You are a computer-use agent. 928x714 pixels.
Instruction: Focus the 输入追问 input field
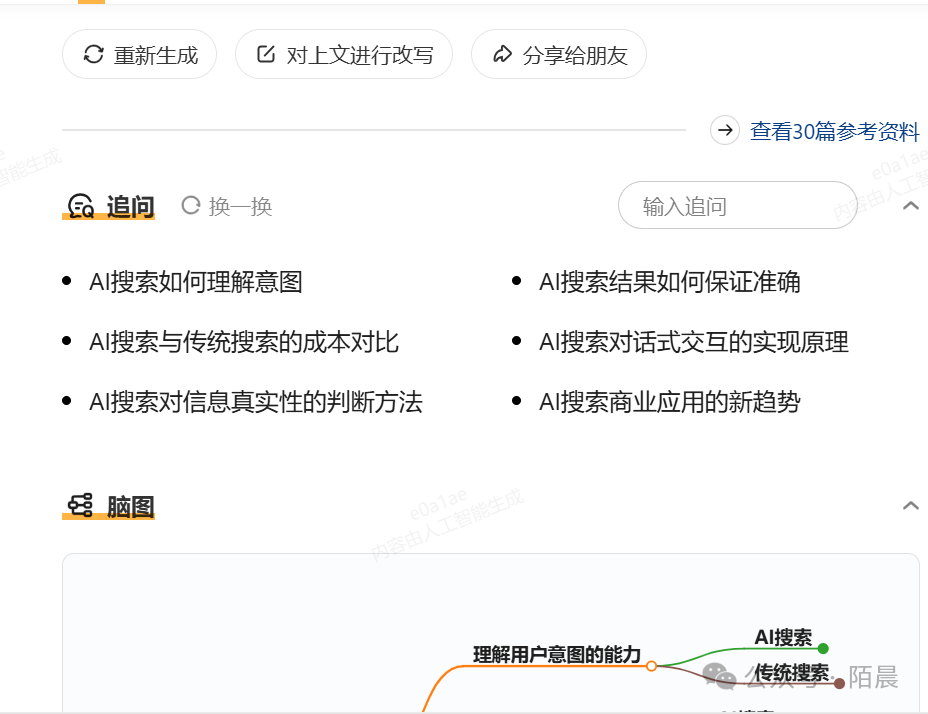coord(737,205)
